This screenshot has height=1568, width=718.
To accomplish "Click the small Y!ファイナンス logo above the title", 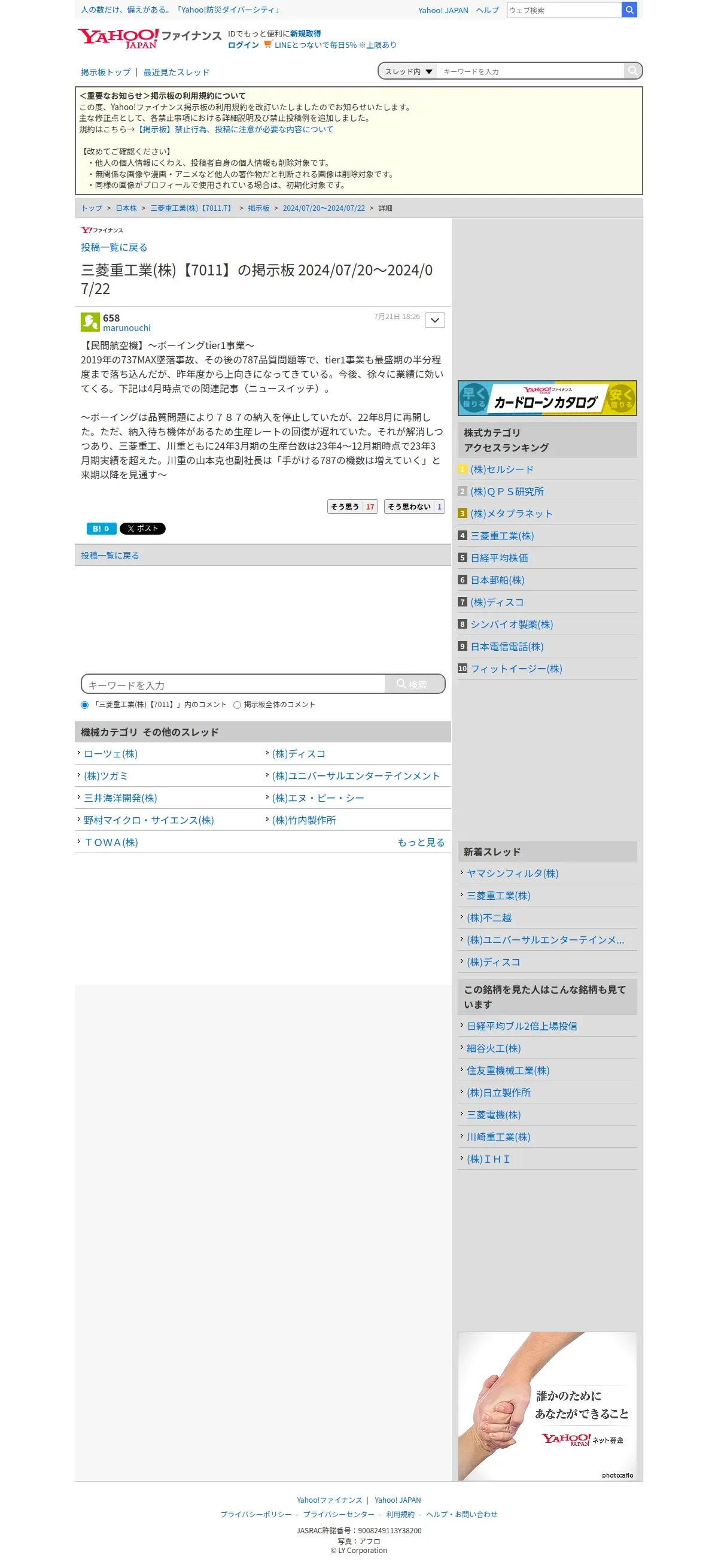I will 102,230.
